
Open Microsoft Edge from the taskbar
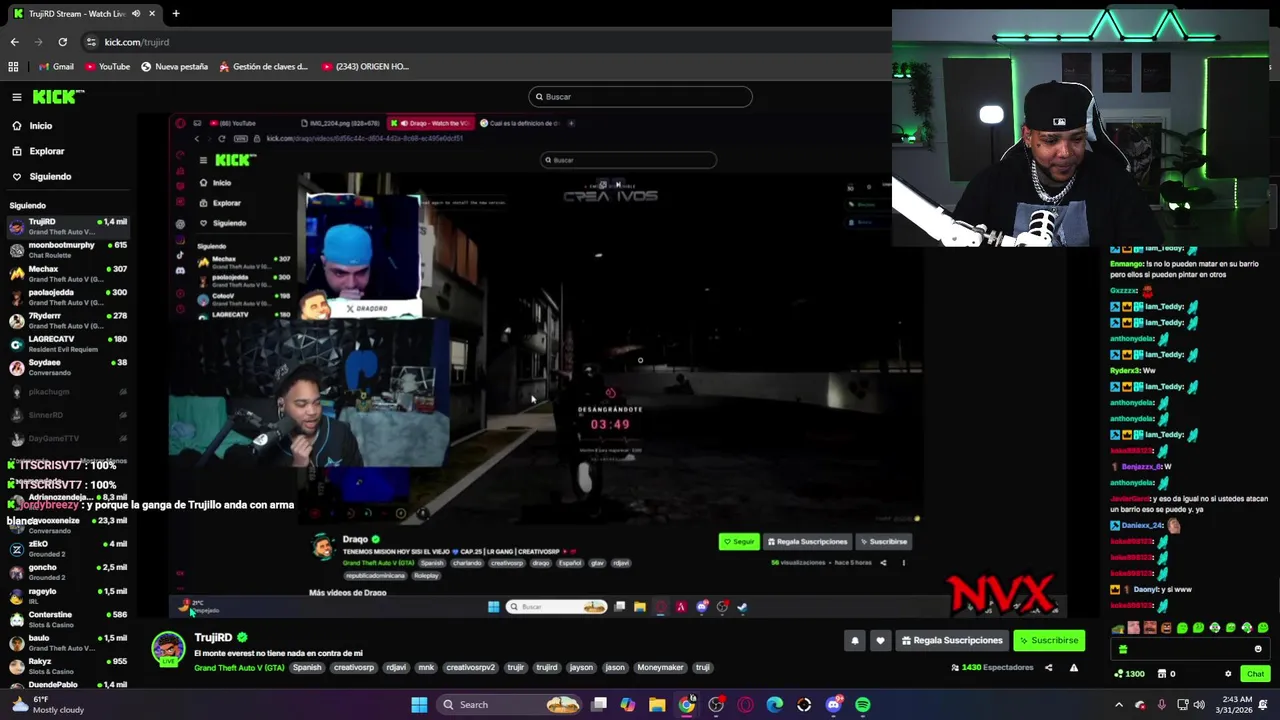point(775,705)
